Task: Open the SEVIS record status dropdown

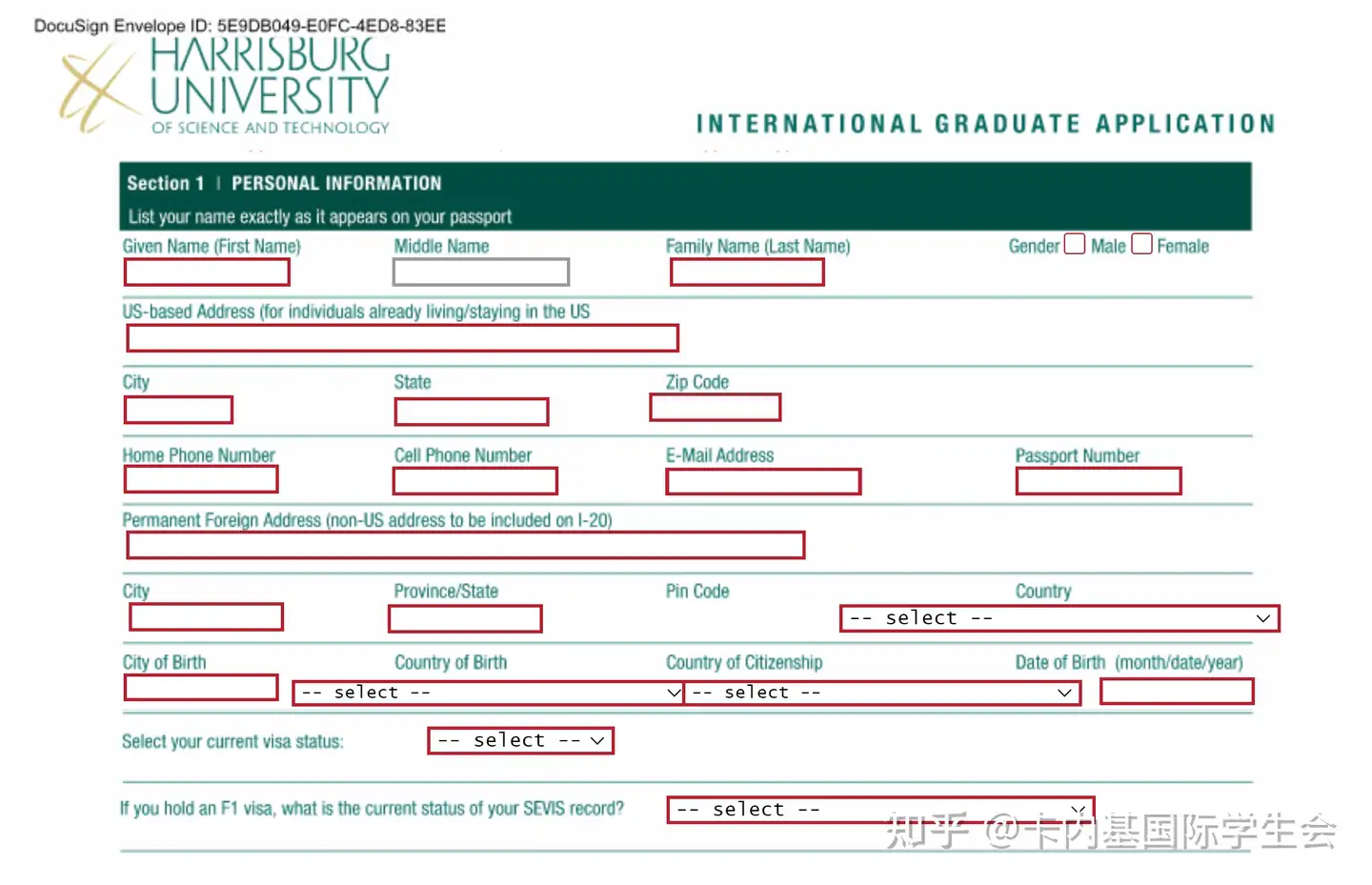Action: click(x=880, y=810)
